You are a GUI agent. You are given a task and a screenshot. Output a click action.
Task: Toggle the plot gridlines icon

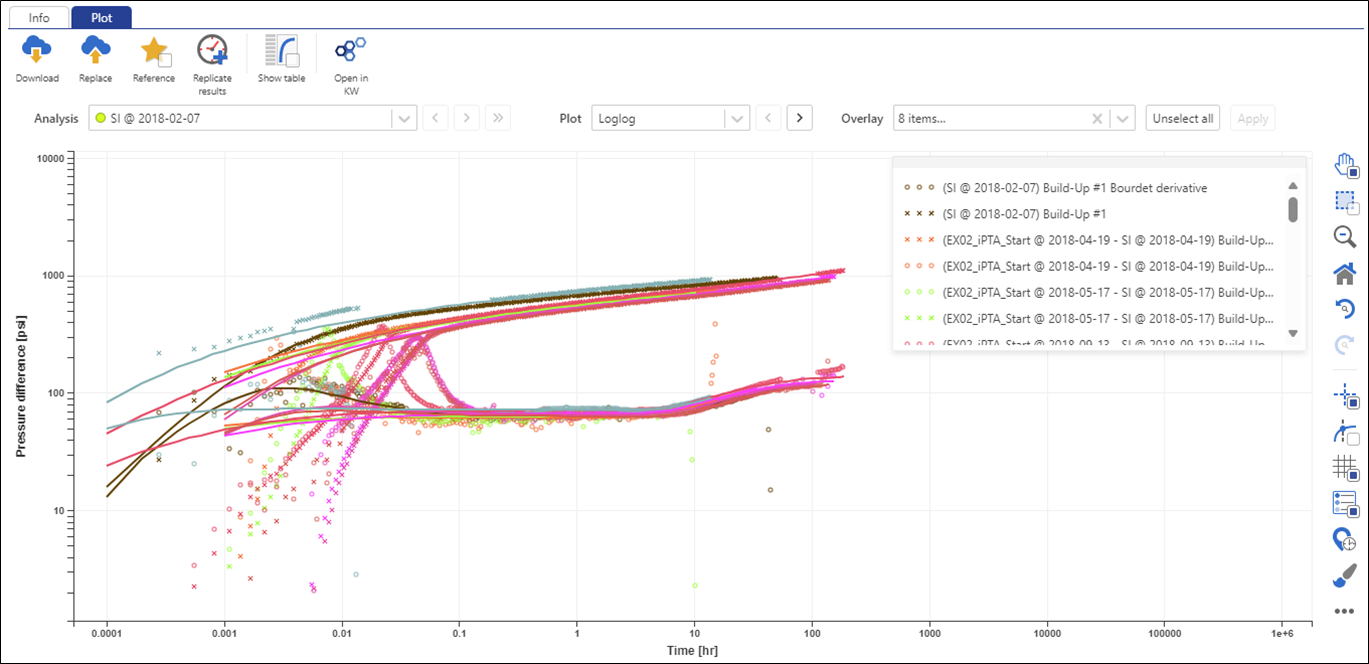coord(1345,468)
